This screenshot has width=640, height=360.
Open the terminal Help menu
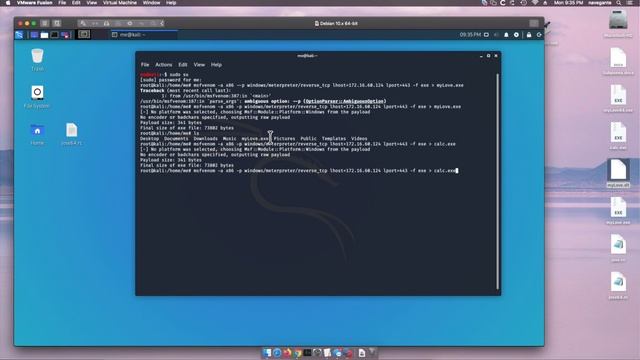point(216,64)
